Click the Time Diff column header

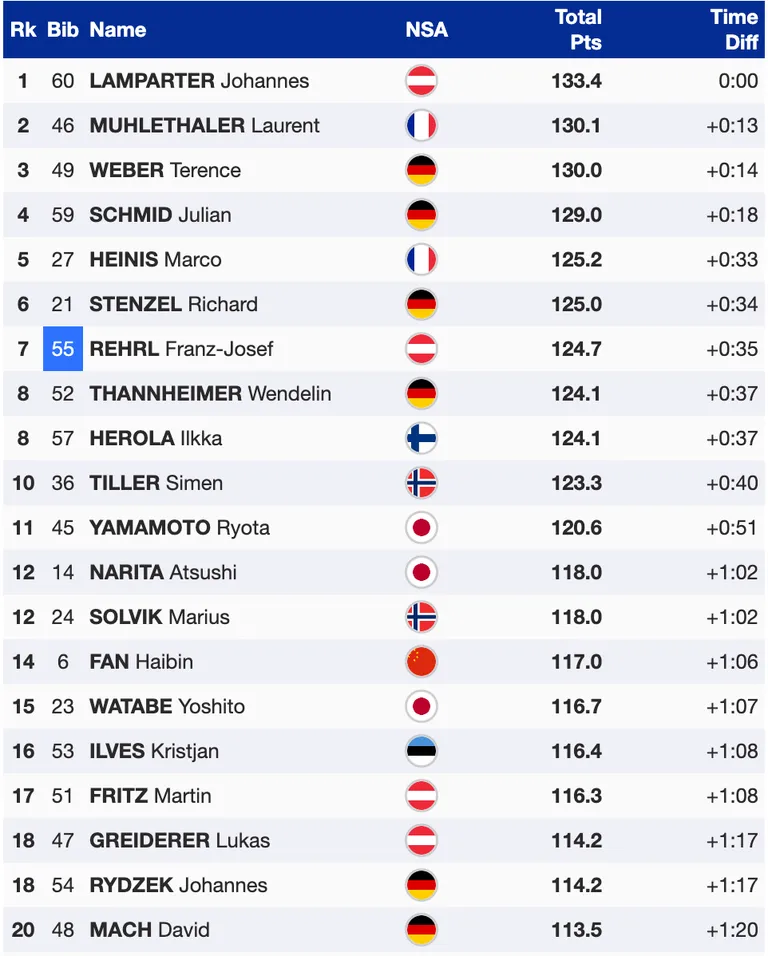(x=734, y=29)
